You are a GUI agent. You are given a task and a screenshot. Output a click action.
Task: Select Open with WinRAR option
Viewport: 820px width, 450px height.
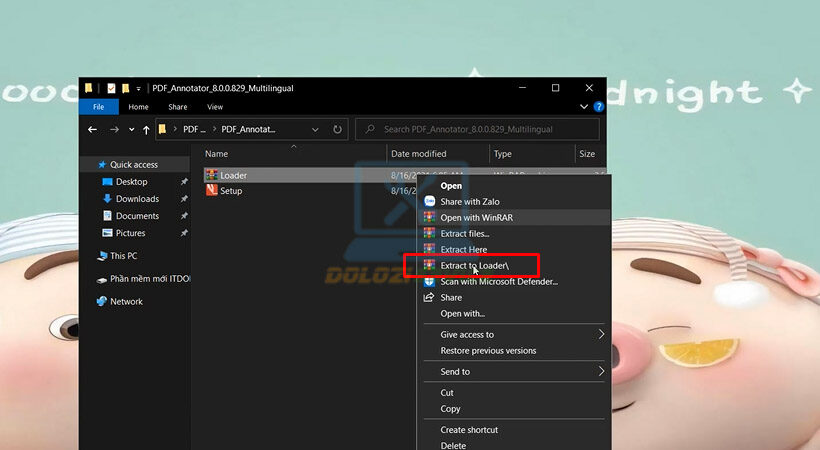coord(476,217)
